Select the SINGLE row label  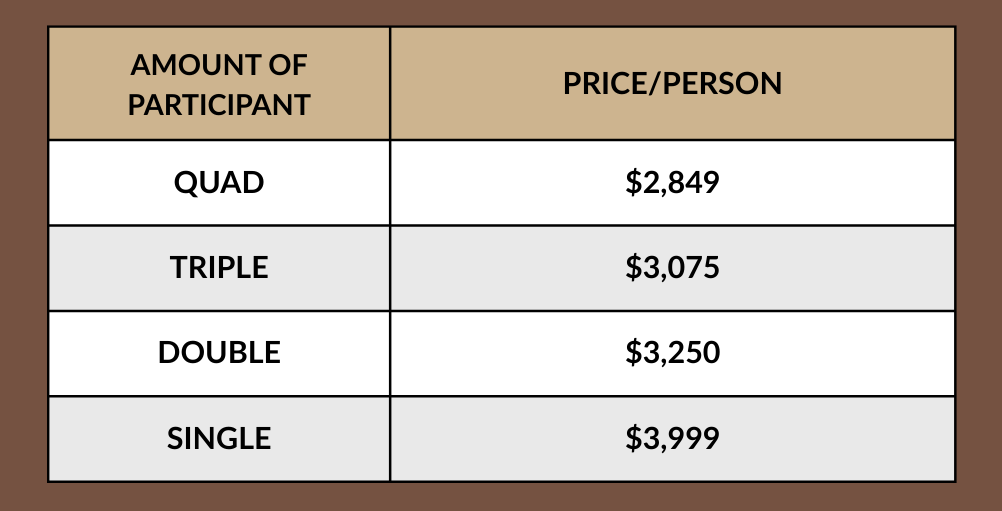click(x=219, y=438)
